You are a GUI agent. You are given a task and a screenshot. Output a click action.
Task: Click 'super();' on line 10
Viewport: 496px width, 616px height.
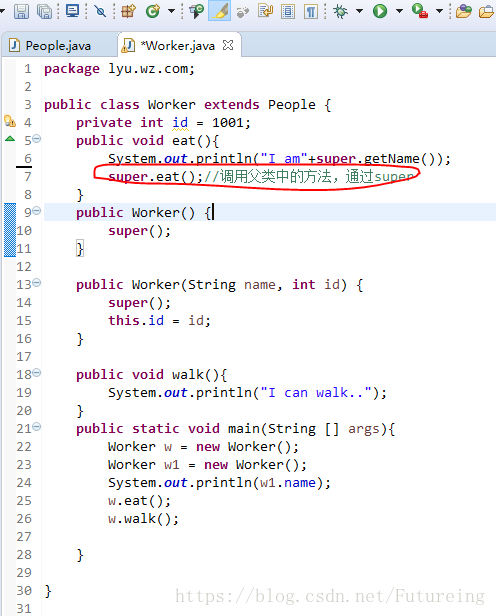139,231
